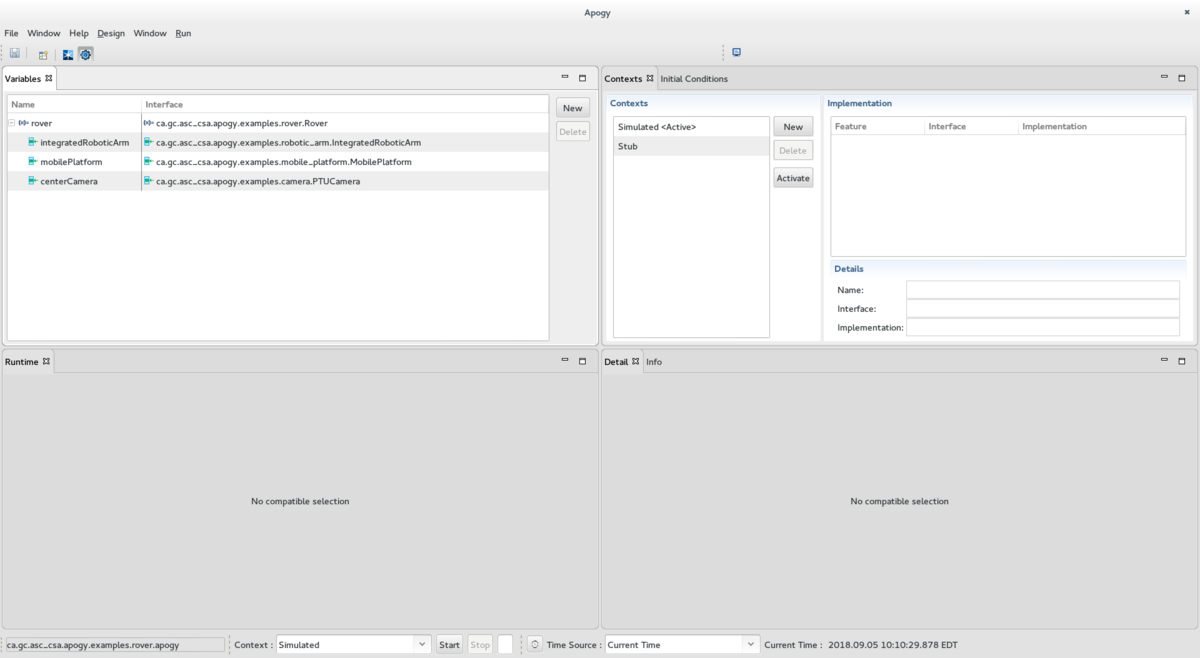Open the Window menu next to Run
The image size is (1200, 658).
click(150, 33)
